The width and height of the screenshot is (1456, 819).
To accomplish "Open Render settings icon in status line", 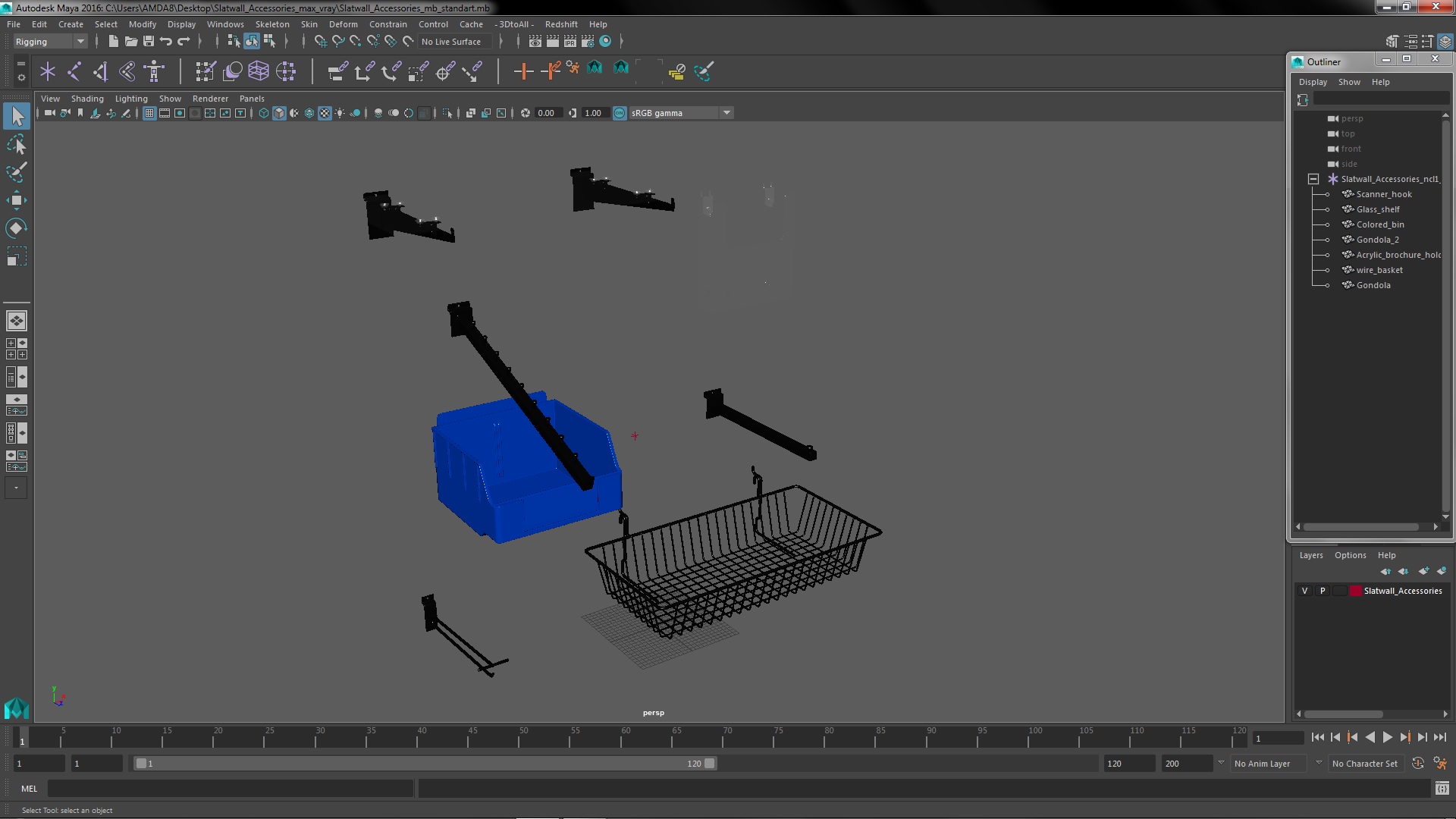I will 588,42.
